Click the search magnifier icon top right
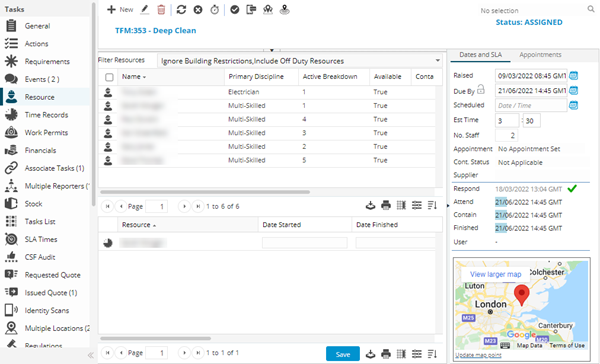 [591, 9]
